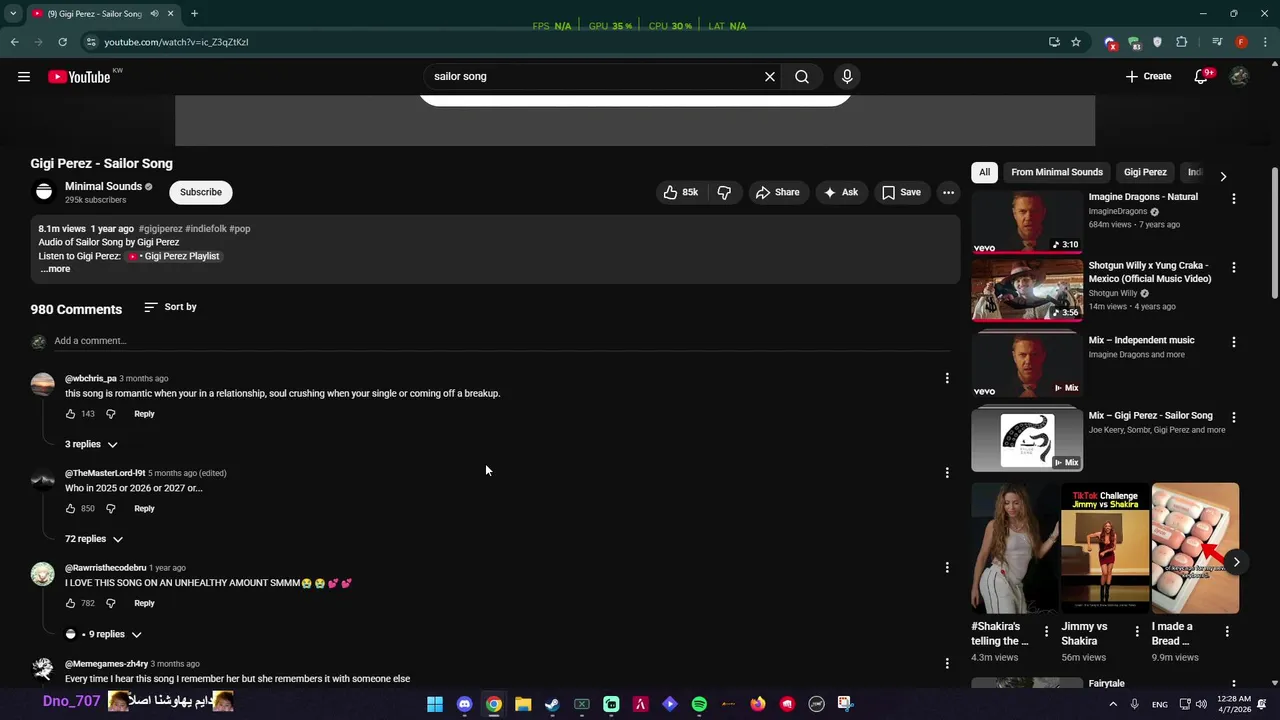Screen dimensions: 1280x720
Task: Expand the 72 replies thread
Action: pos(94,539)
